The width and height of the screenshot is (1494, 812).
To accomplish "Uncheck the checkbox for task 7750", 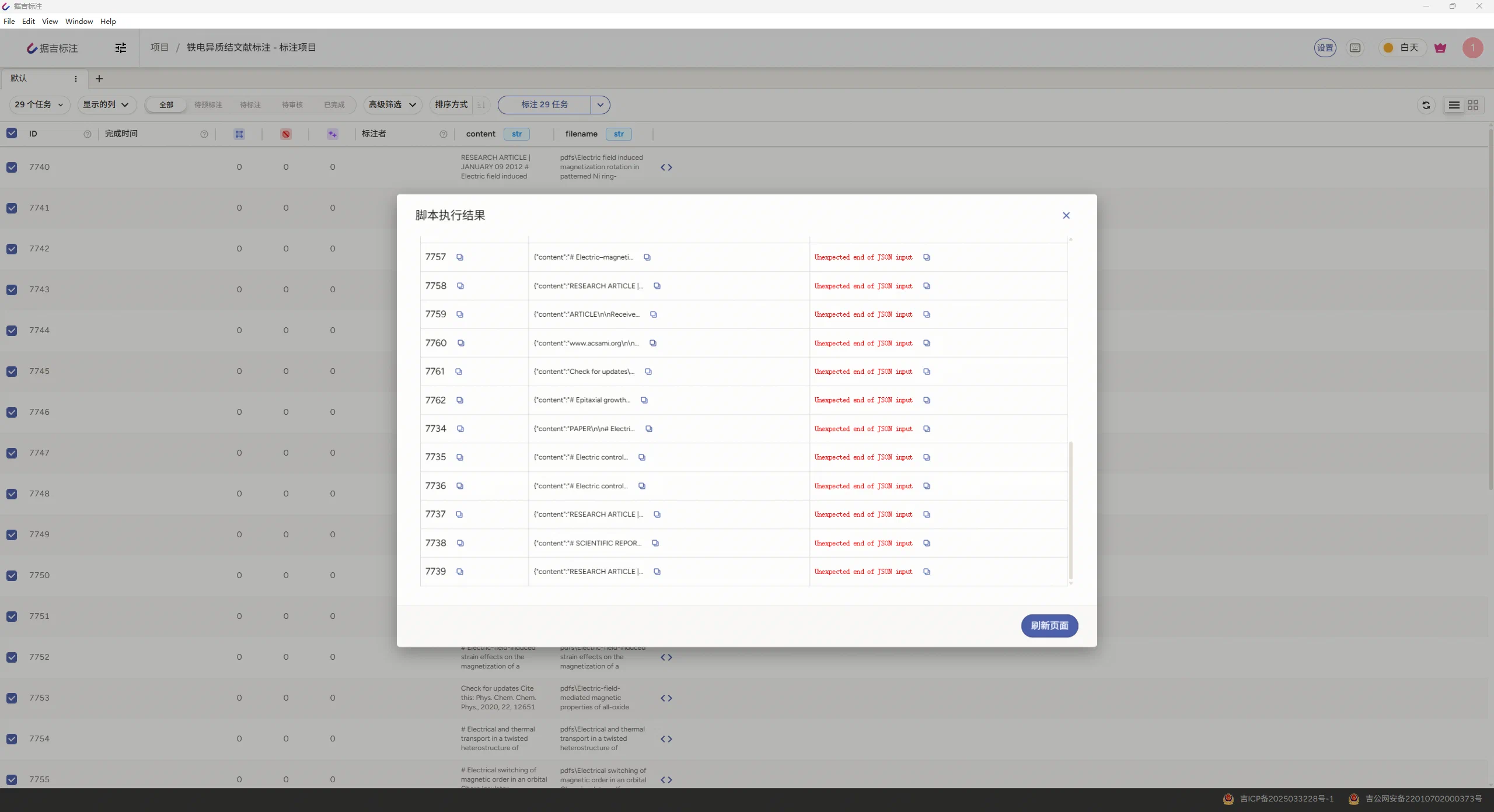I will (12, 576).
